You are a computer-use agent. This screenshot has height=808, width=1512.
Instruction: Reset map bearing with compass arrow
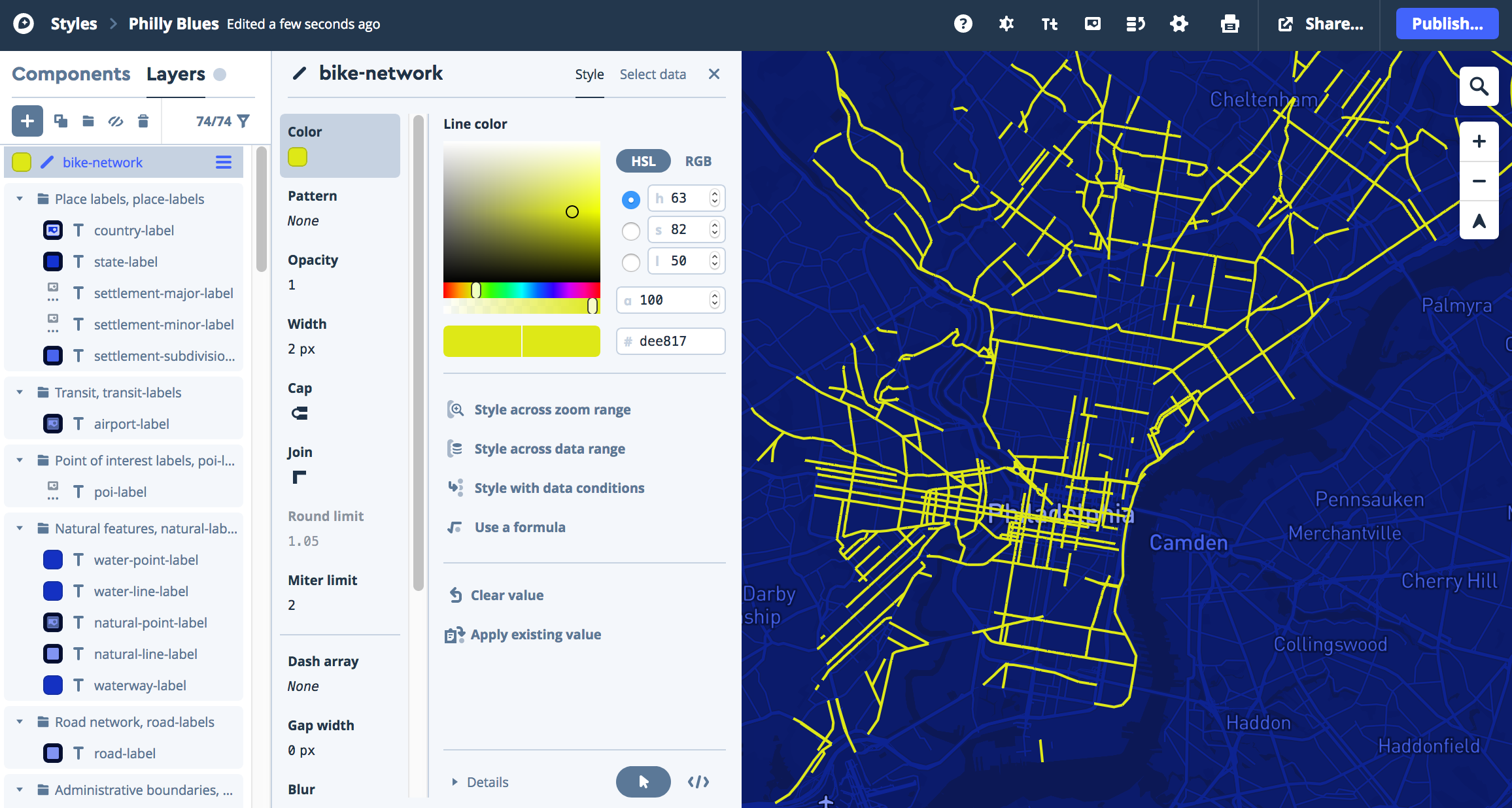pyautogui.click(x=1479, y=221)
